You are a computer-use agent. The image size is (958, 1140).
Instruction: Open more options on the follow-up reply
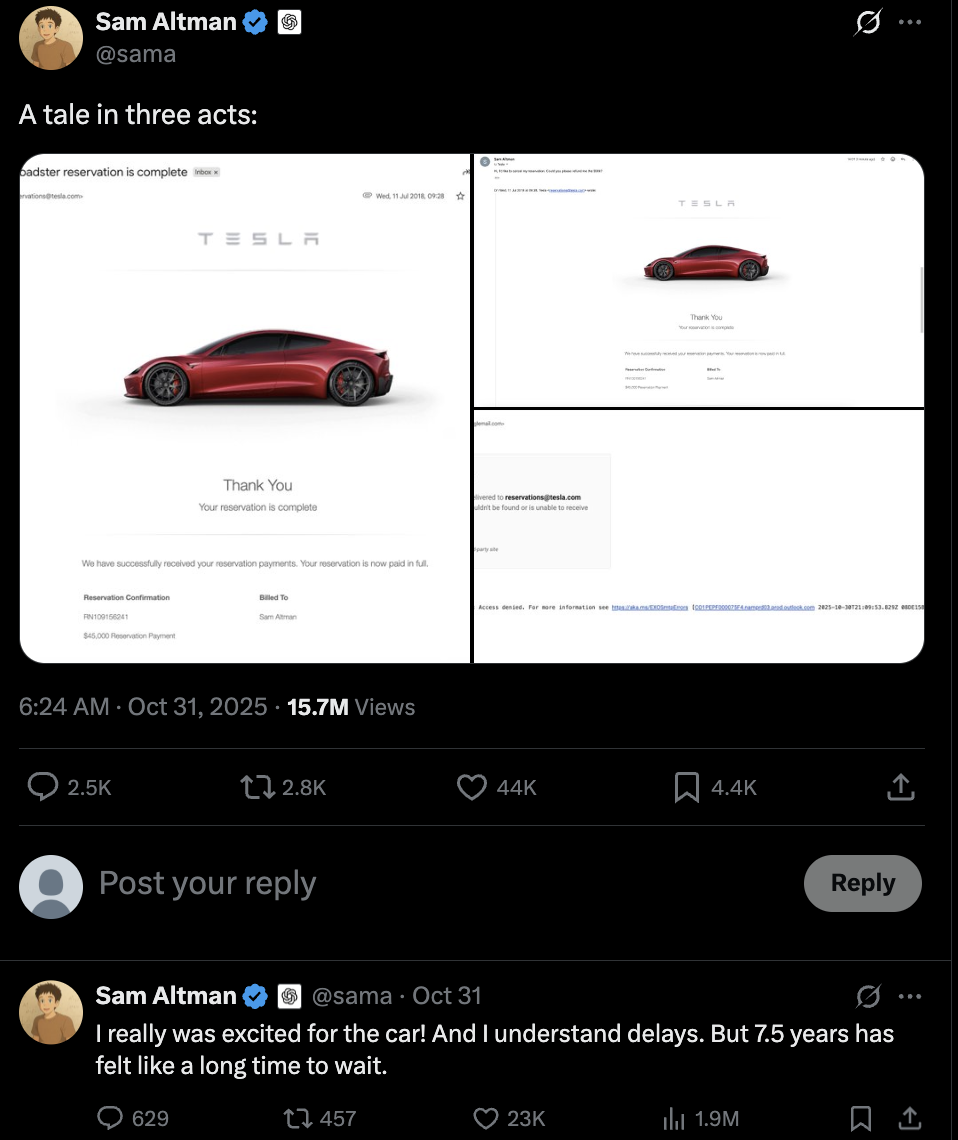[x=909, y=996]
